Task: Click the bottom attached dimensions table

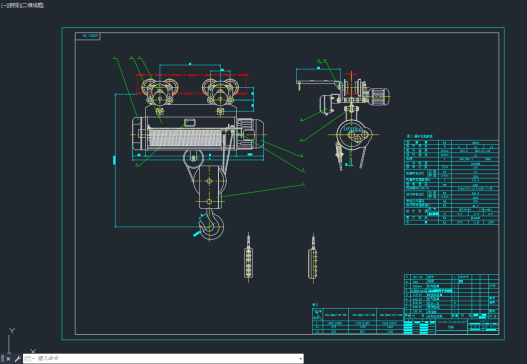Action: pos(358,321)
